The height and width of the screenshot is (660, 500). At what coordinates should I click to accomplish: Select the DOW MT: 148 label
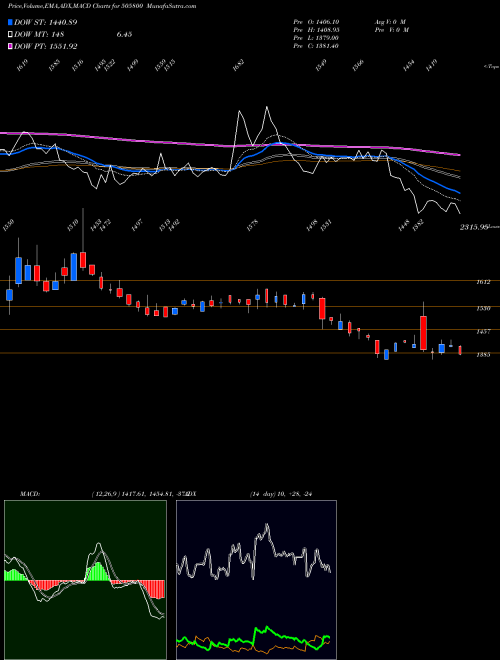39,35
